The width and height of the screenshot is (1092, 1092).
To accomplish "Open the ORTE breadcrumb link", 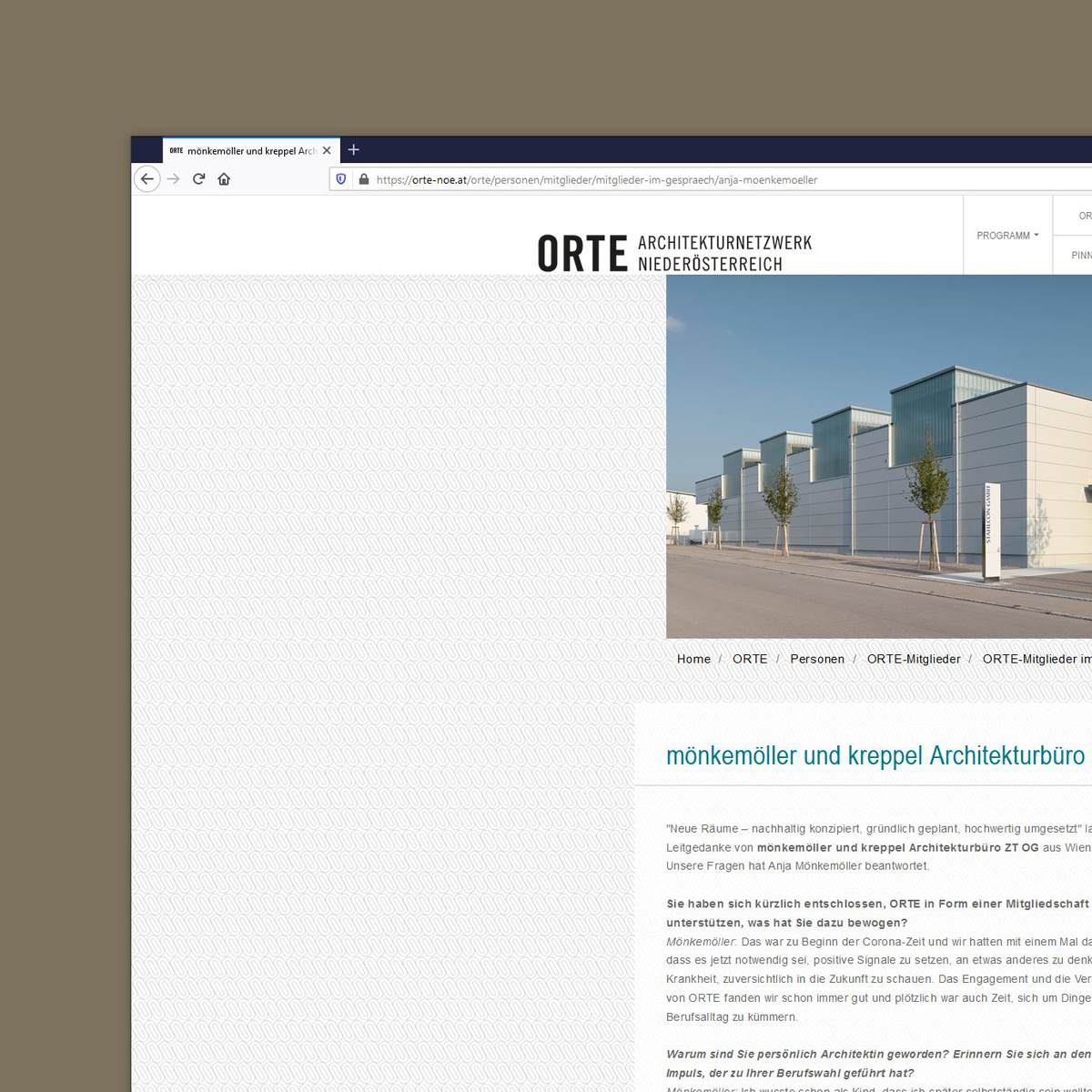I will (x=750, y=659).
